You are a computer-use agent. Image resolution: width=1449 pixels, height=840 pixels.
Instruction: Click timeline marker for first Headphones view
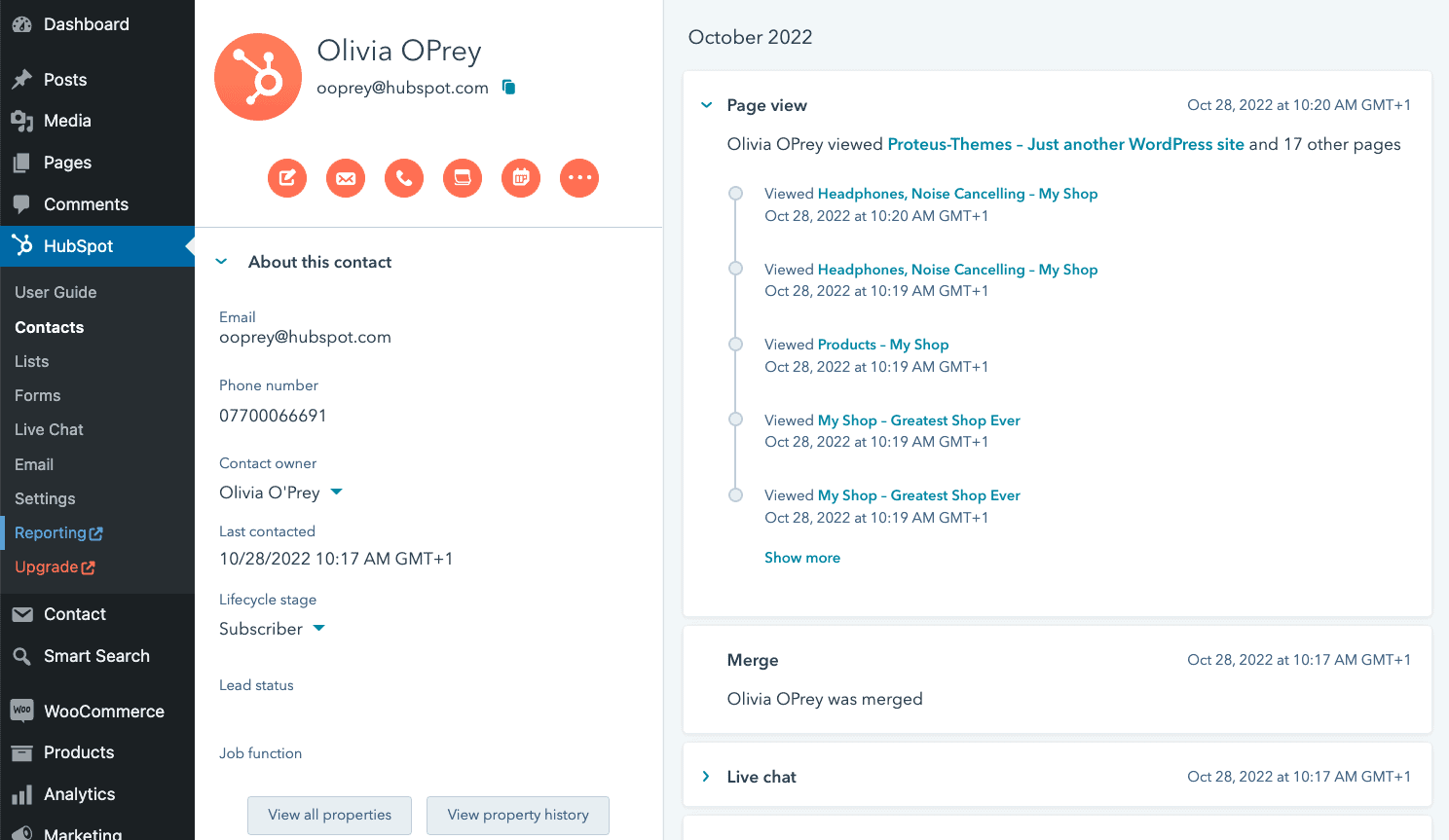pyautogui.click(x=736, y=193)
